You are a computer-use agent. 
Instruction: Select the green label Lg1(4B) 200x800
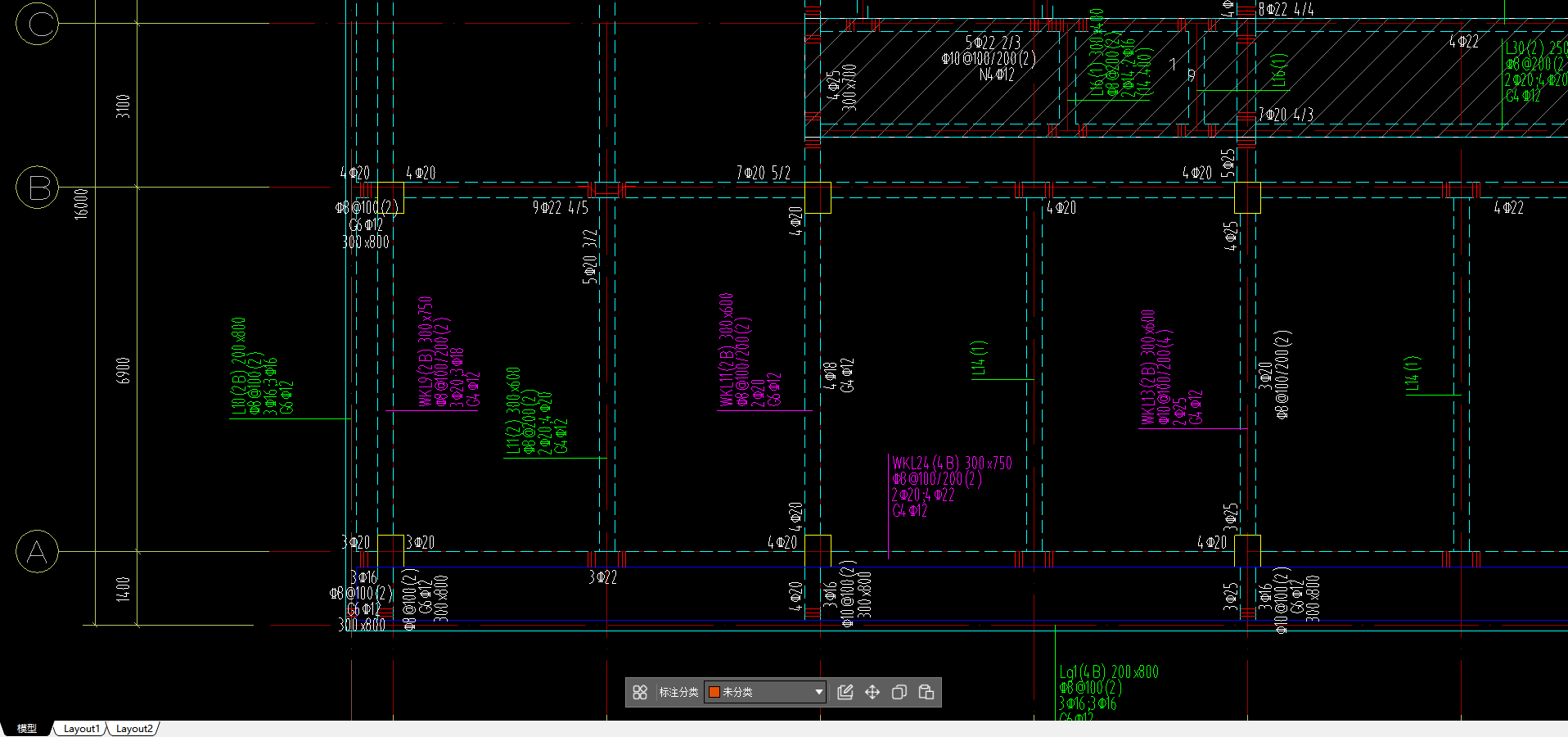pos(1109,672)
